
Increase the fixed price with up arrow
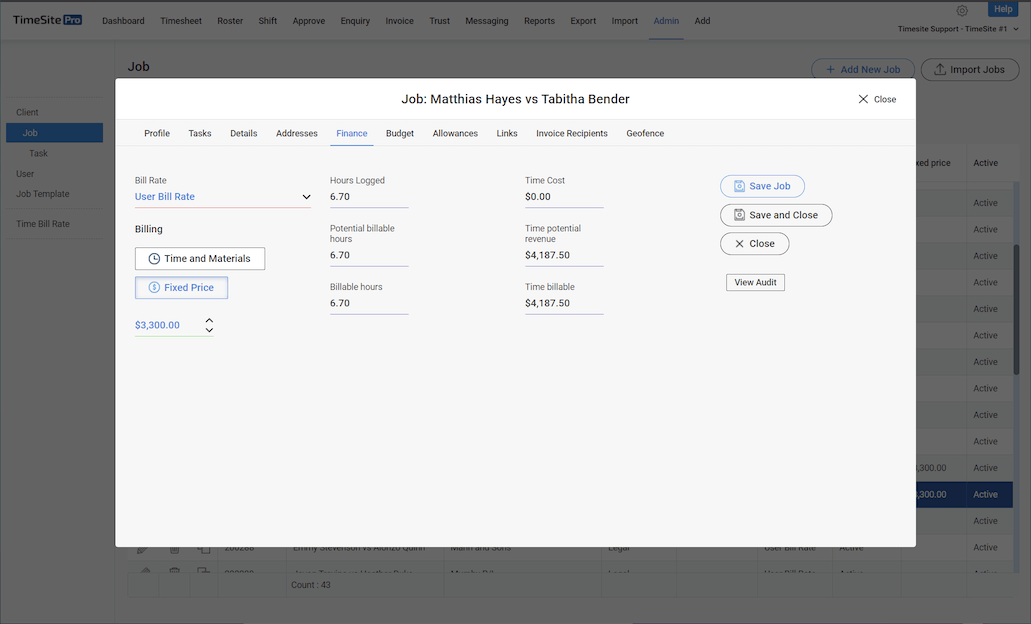(x=209, y=320)
